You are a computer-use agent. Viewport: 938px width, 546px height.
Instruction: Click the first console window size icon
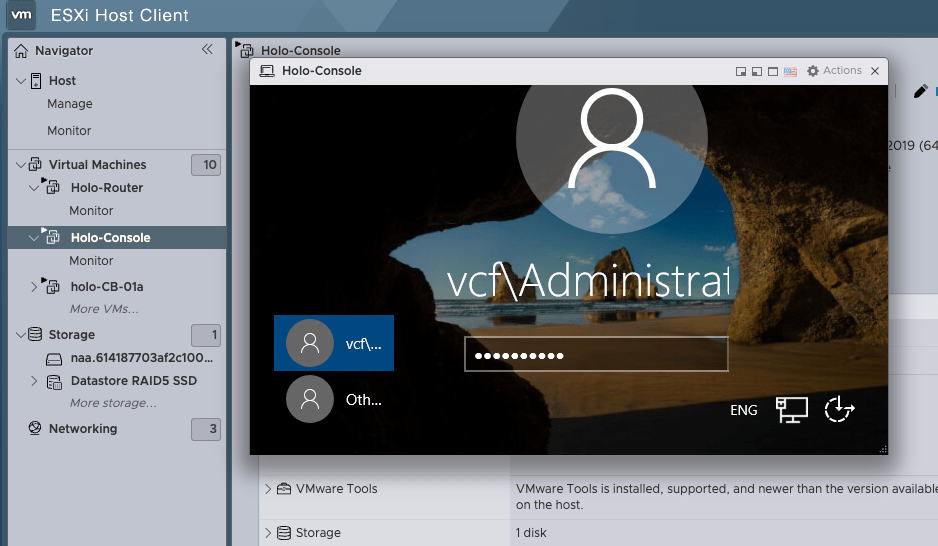741,71
